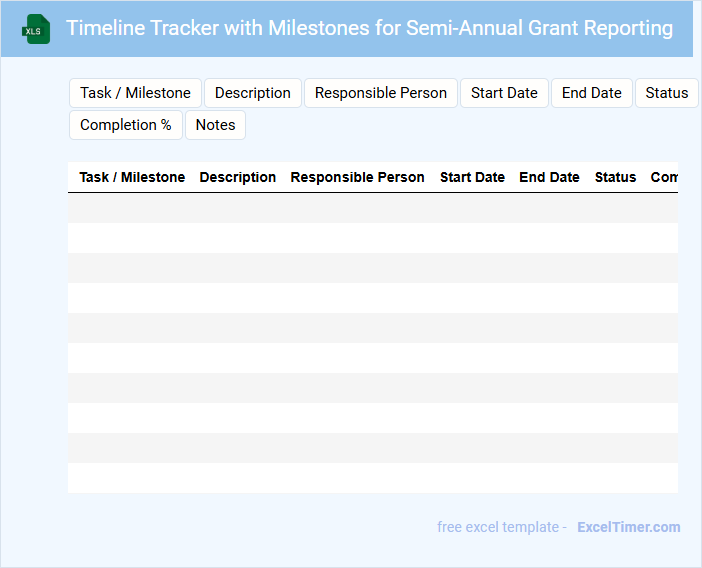Screen dimensions: 702x568
Task: Select the 'Start Date' table column header
Action: point(472,177)
